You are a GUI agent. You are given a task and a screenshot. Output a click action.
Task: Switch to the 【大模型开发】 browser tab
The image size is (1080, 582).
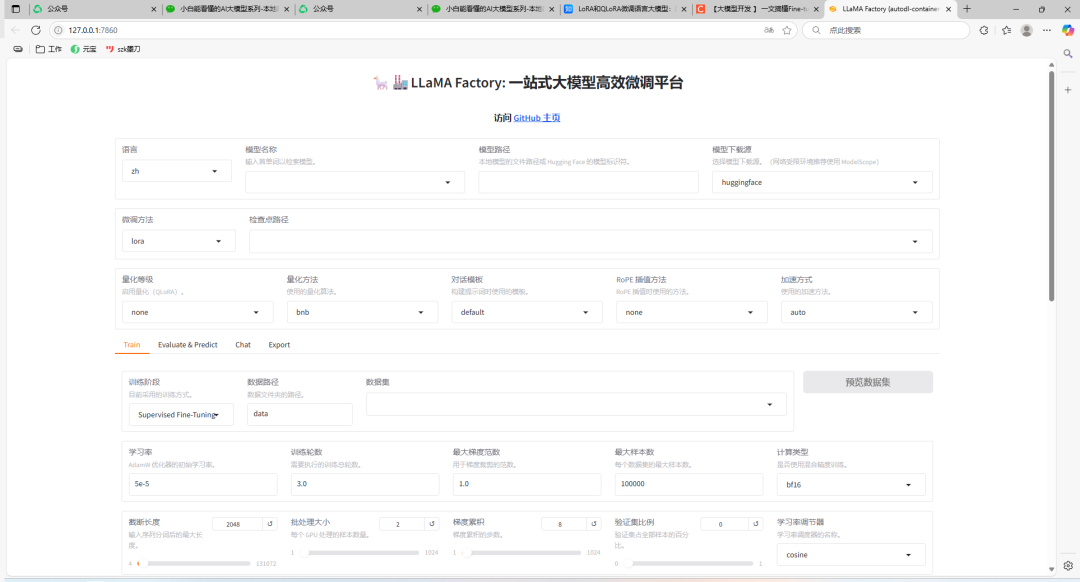pyautogui.click(x=756, y=9)
